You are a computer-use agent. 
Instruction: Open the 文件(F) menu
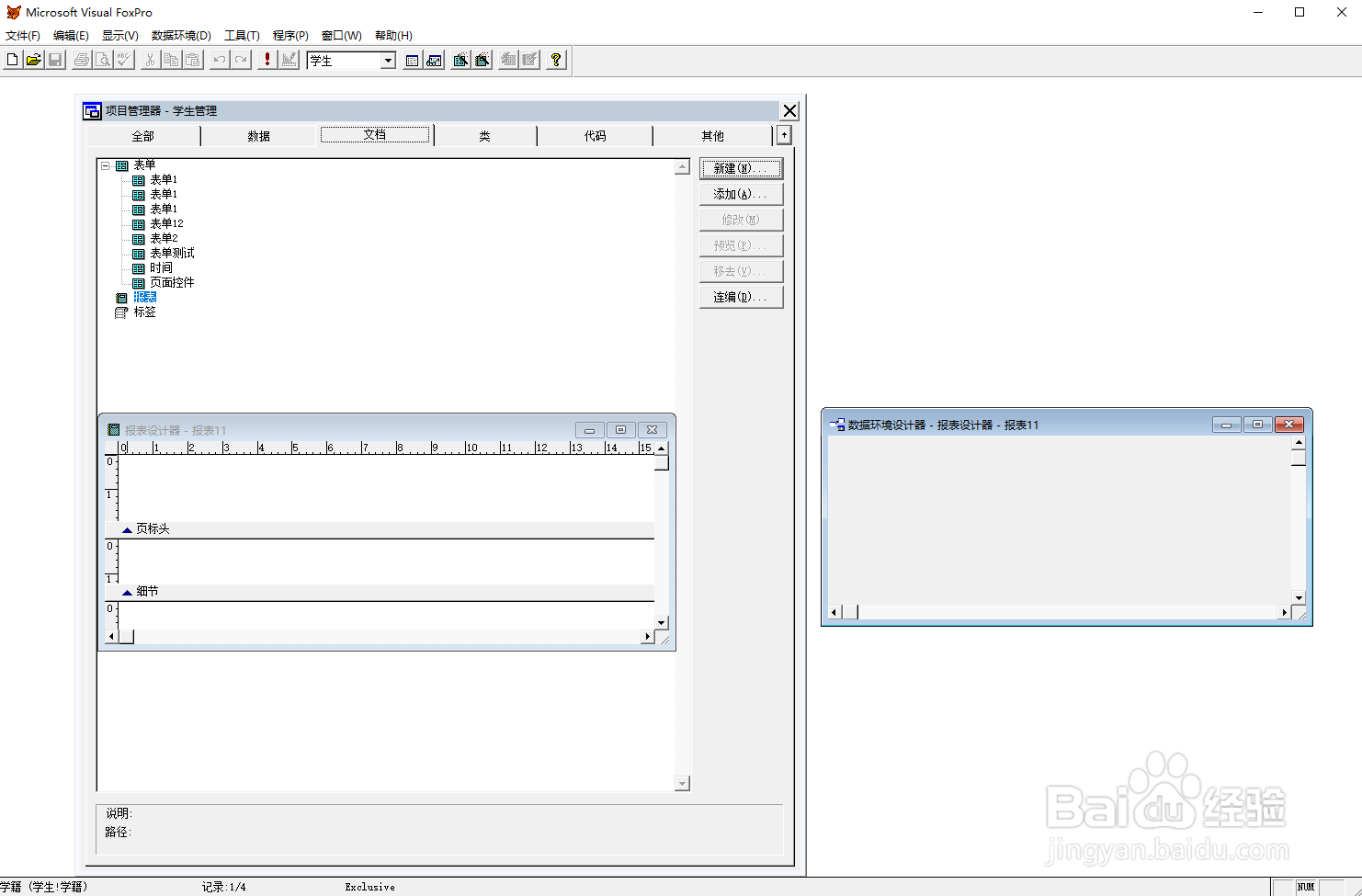[x=23, y=35]
